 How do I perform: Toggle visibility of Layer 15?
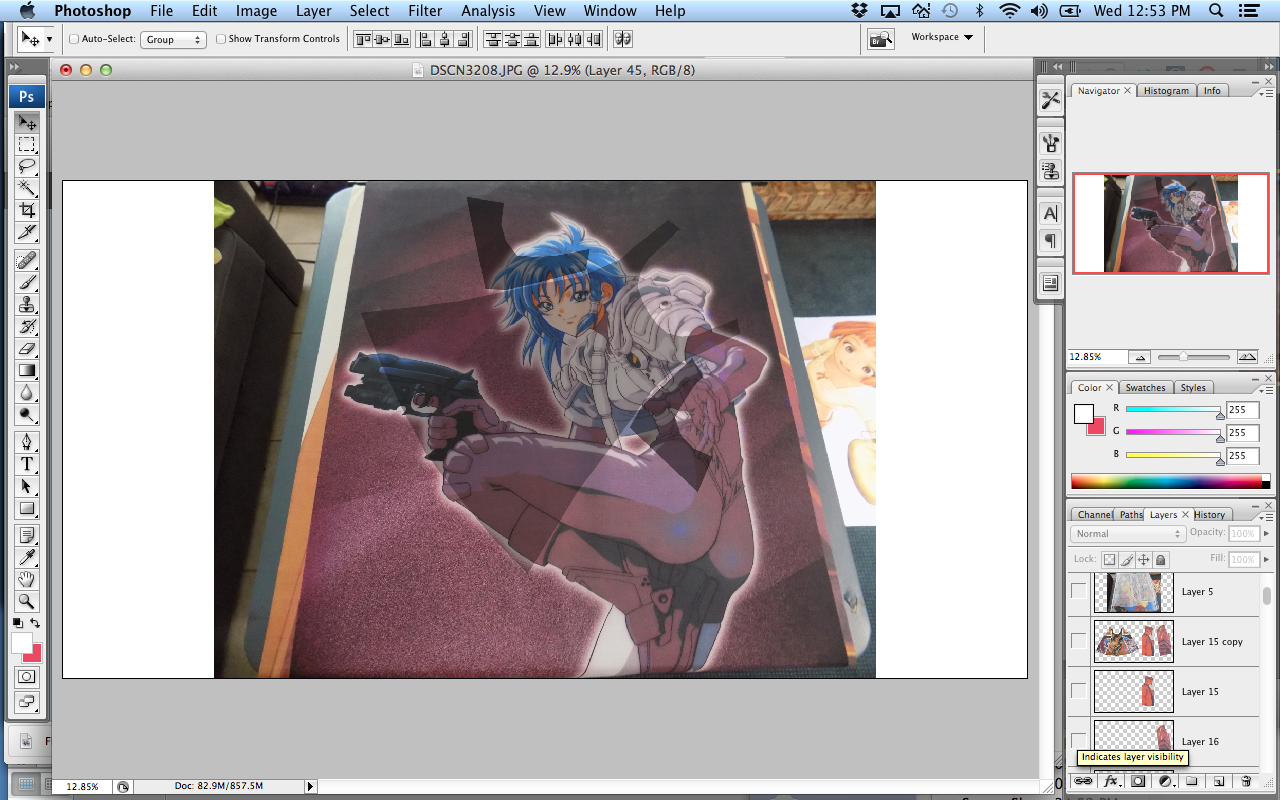[1078, 691]
